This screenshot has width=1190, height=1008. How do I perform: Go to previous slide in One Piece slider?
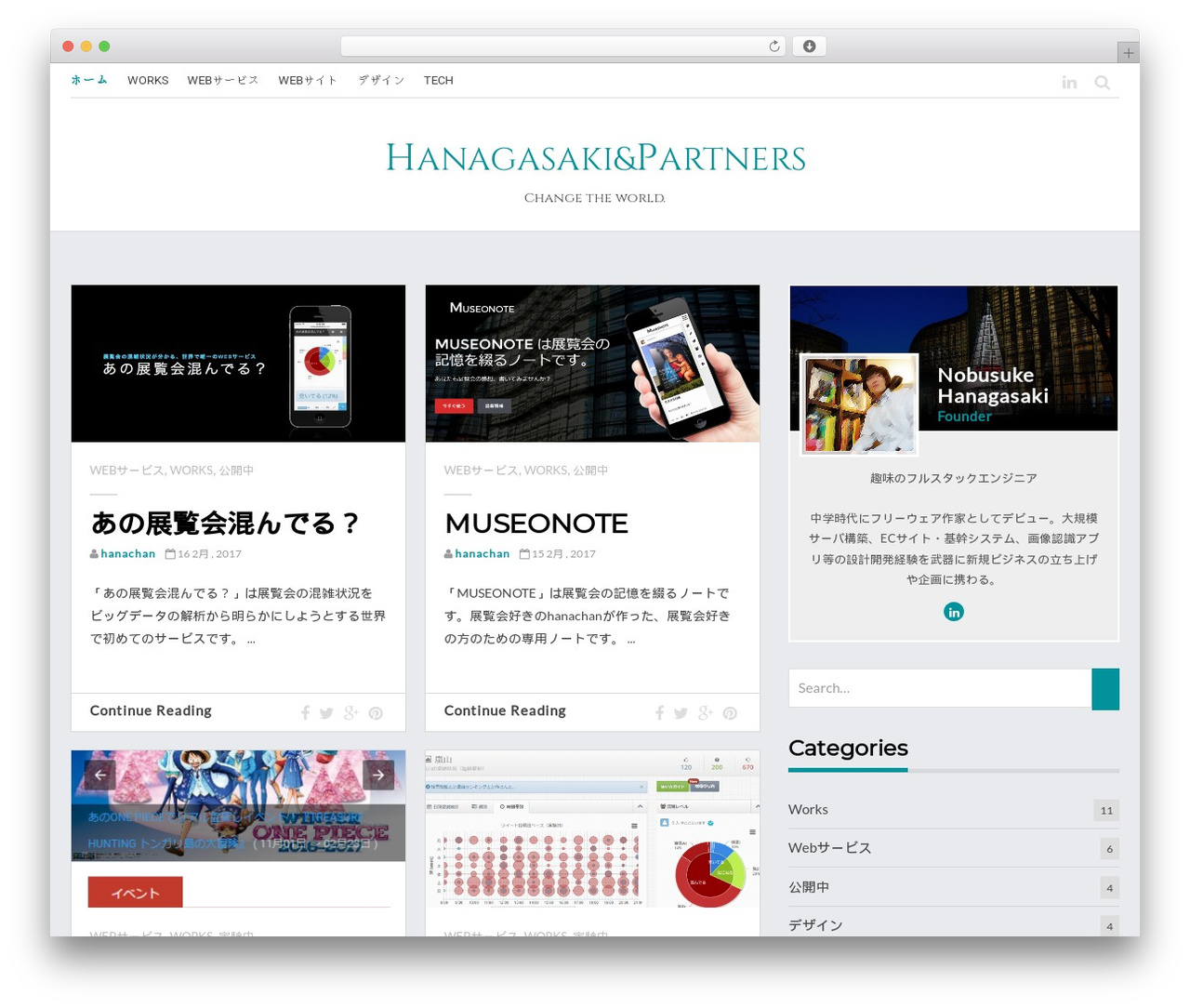click(100, 775)
